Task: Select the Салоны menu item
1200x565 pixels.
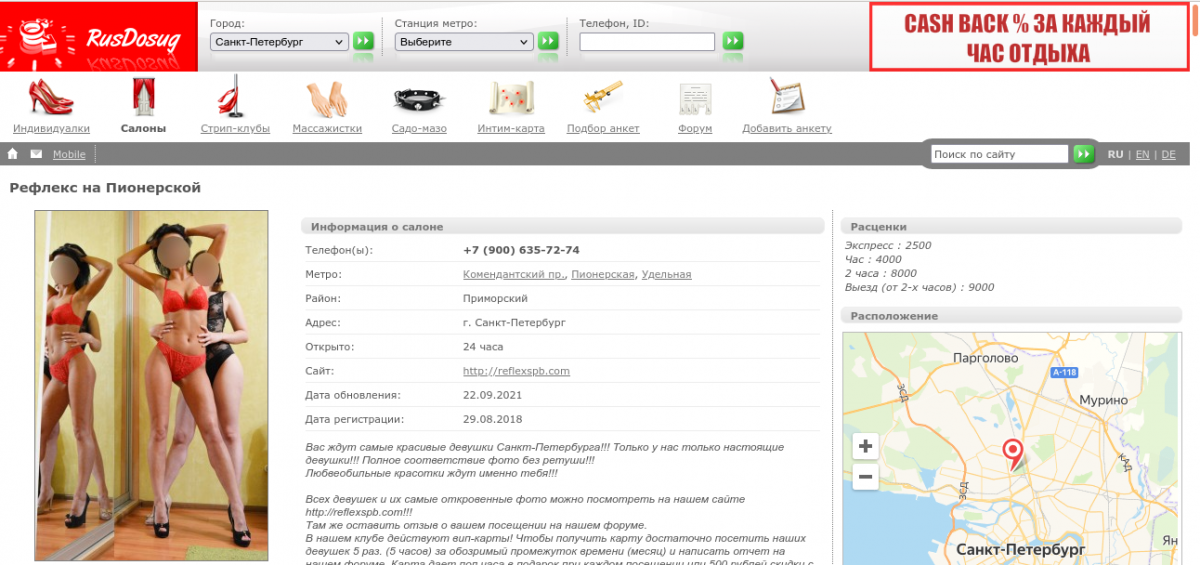Action: [143, 128]
